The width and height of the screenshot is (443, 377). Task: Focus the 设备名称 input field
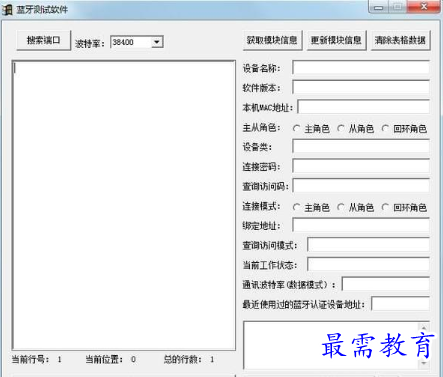pos(361,68)
